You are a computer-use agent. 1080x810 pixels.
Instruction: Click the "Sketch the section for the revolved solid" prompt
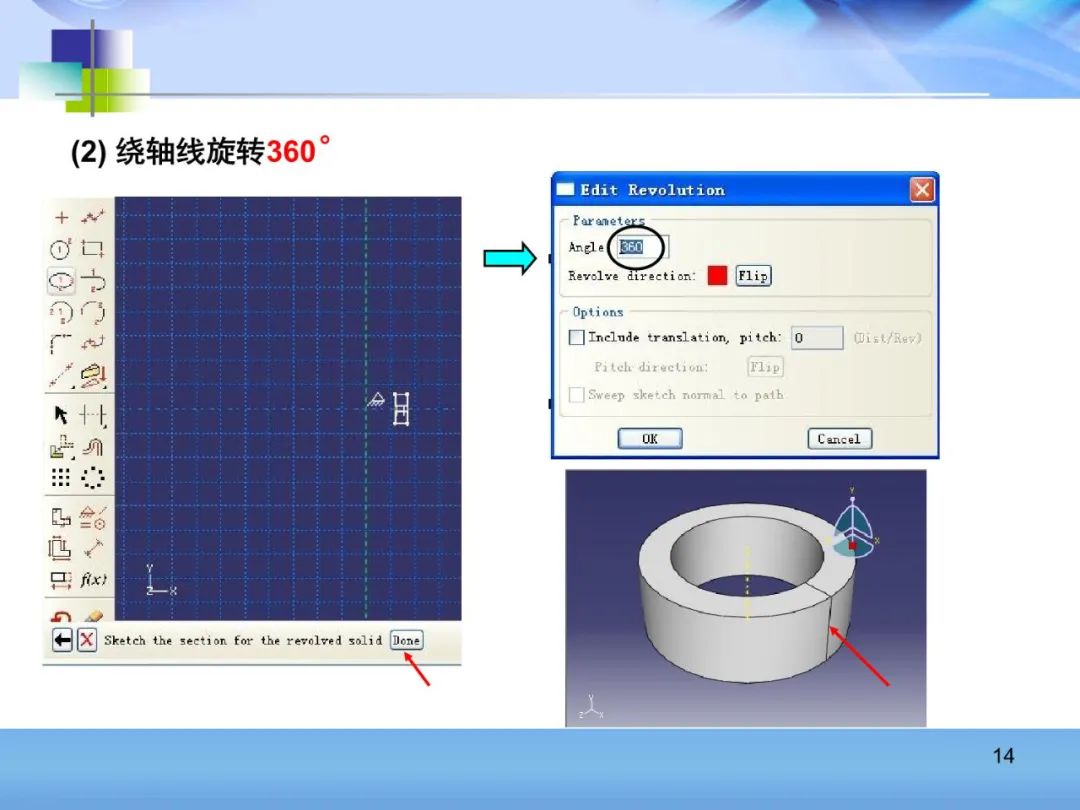[x=243, y=641]
